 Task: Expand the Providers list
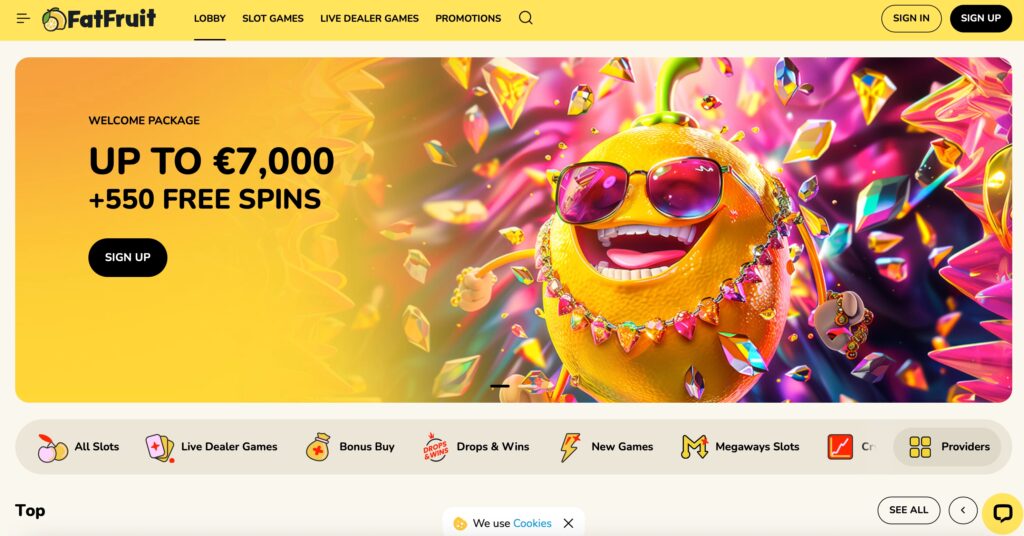point(949,447)
